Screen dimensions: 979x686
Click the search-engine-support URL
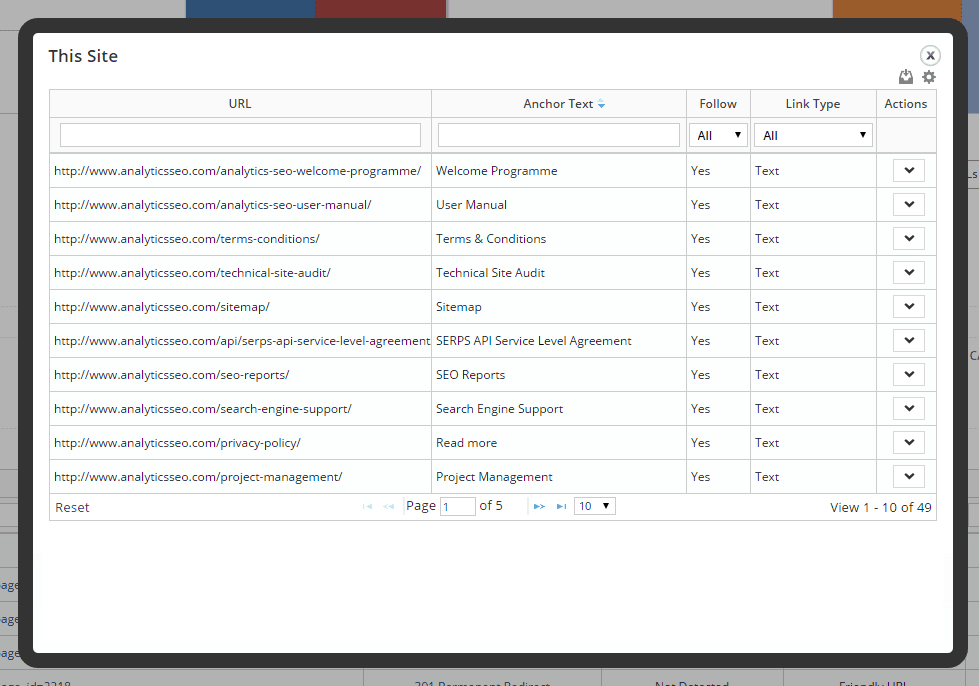click(203, 409)
